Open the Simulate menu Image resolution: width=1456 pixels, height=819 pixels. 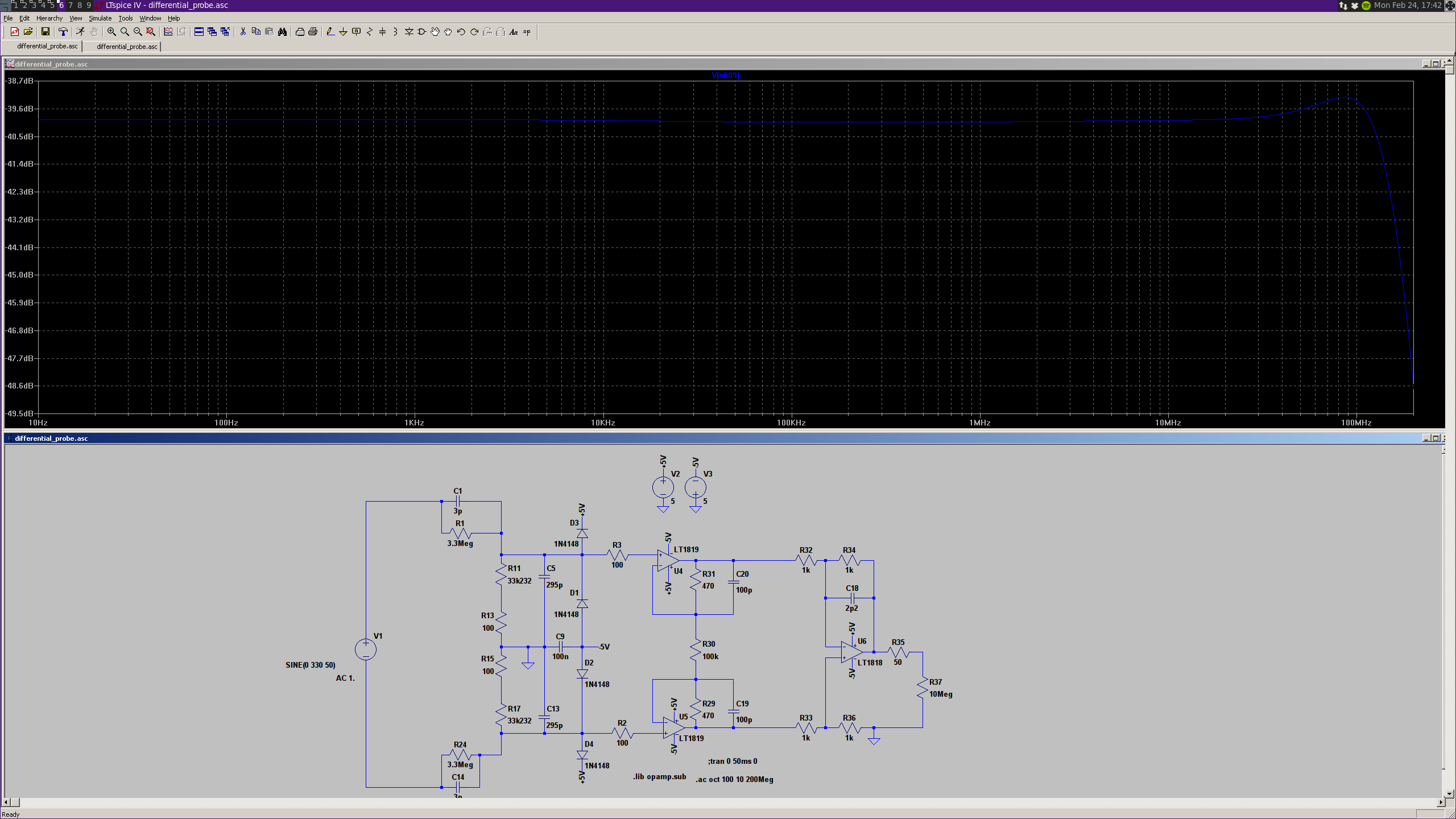100,18
